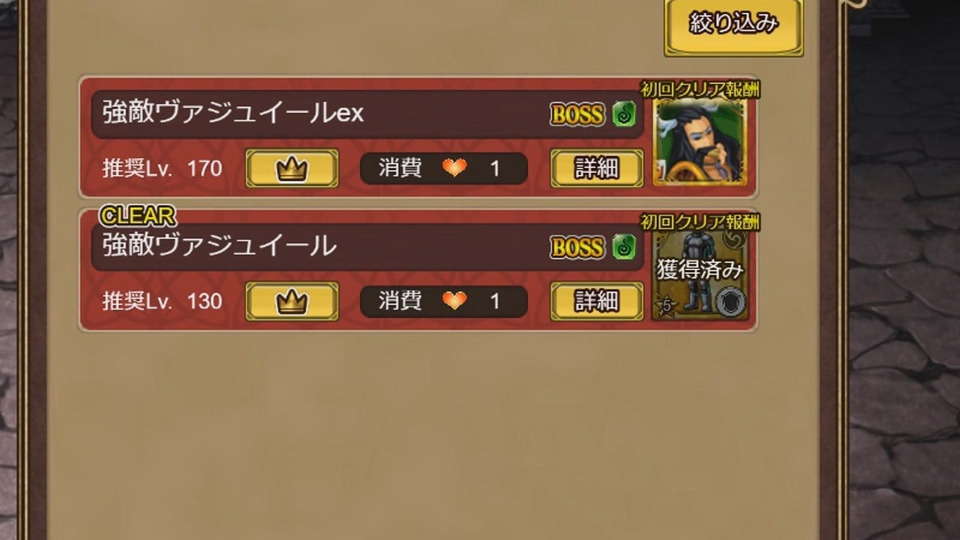This screenshot has width=960, height=540.
Task: Click the 初回クリア報酬 label on the cleared quest
Action: click(700, 222)
